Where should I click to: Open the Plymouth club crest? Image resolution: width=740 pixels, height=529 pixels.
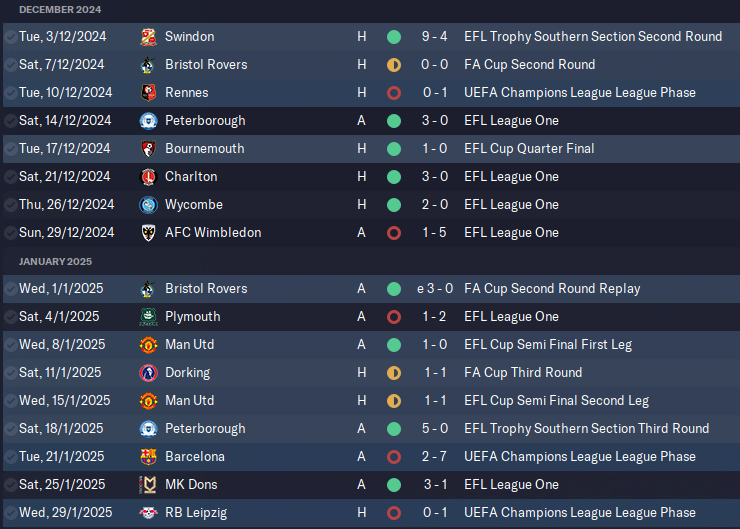point(148,317)
